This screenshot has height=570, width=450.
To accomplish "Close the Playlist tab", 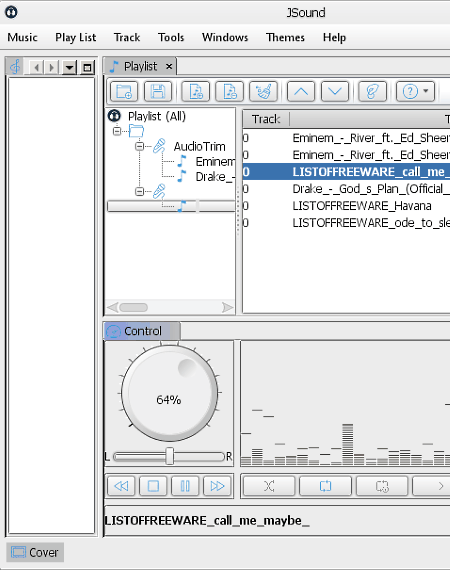I will point(169,67).
